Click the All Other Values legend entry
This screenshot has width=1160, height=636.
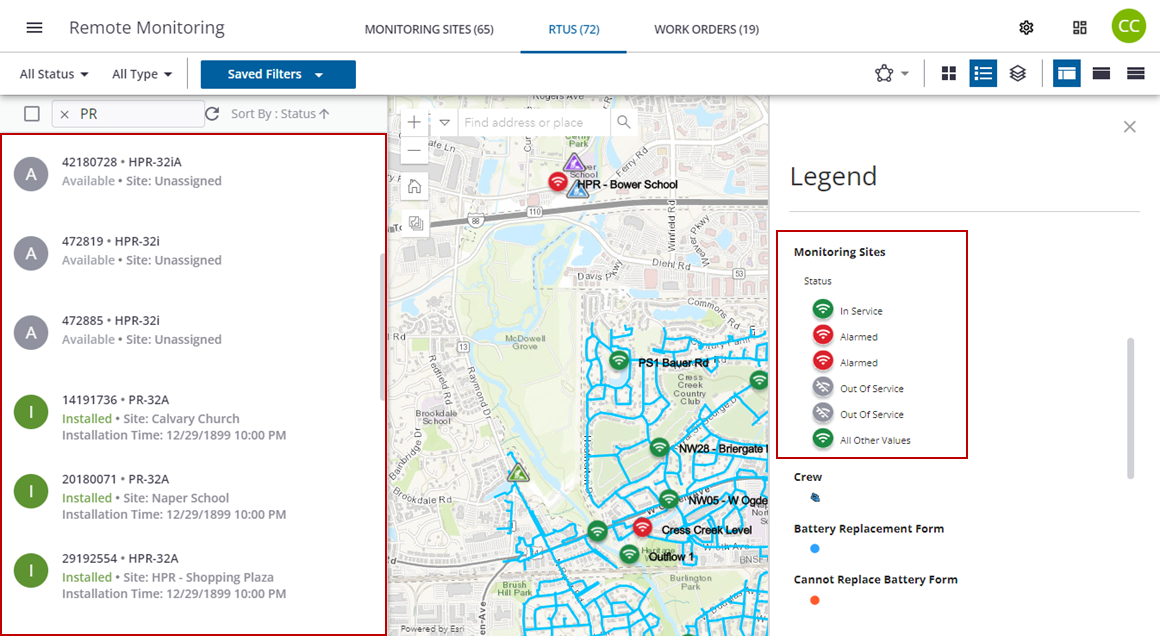[861, 439]
